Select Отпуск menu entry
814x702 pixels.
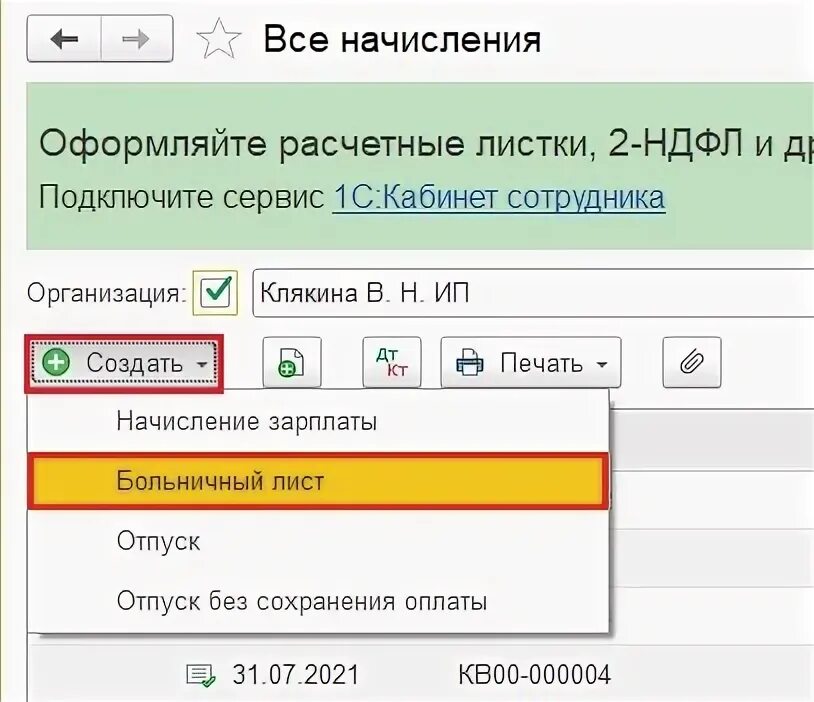tap(318, 541)
